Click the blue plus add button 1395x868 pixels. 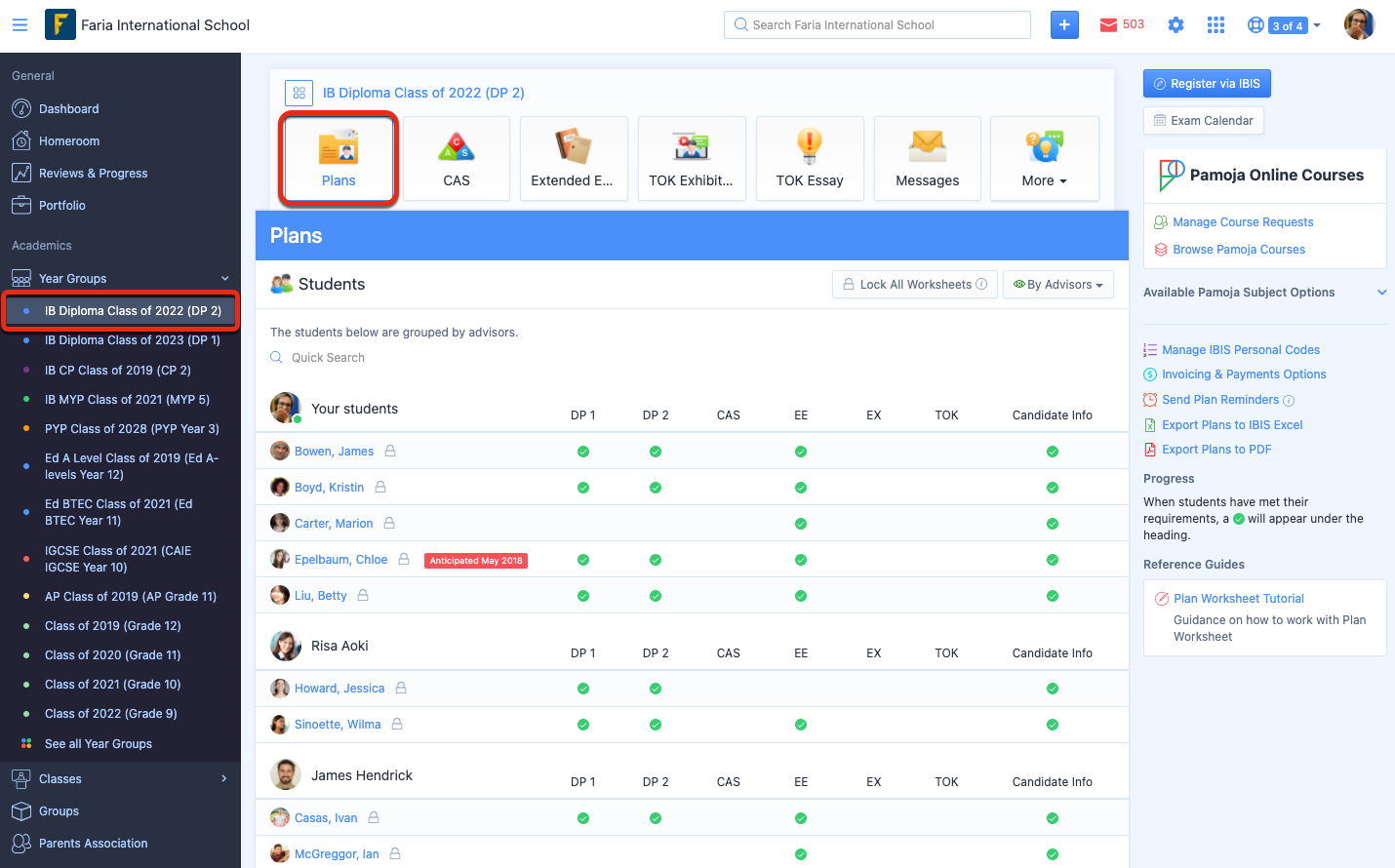tap(1064, 25)
